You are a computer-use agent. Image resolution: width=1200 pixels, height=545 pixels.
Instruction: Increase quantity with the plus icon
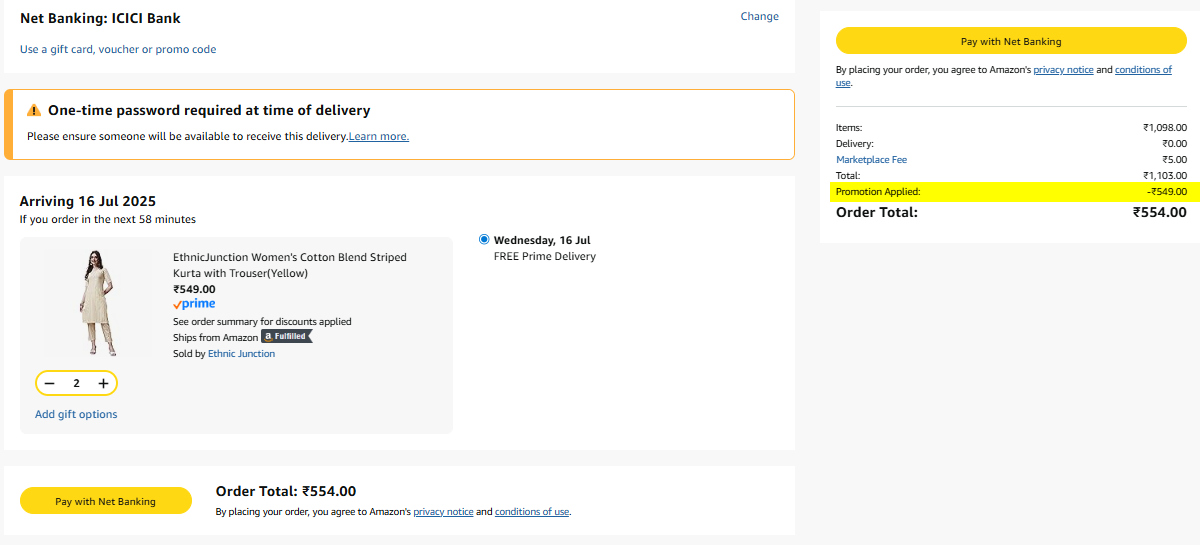(103, 383)
